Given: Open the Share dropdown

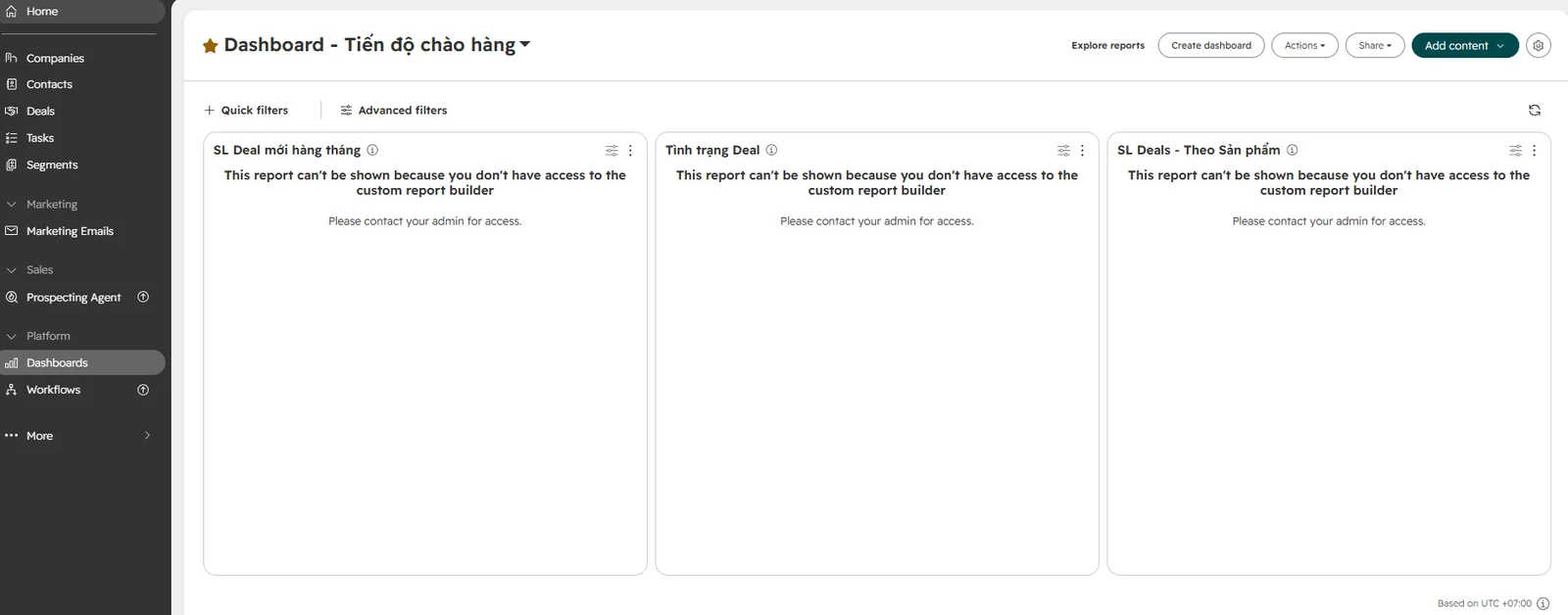Looking at the screenshot, I should pos(1375,45).
